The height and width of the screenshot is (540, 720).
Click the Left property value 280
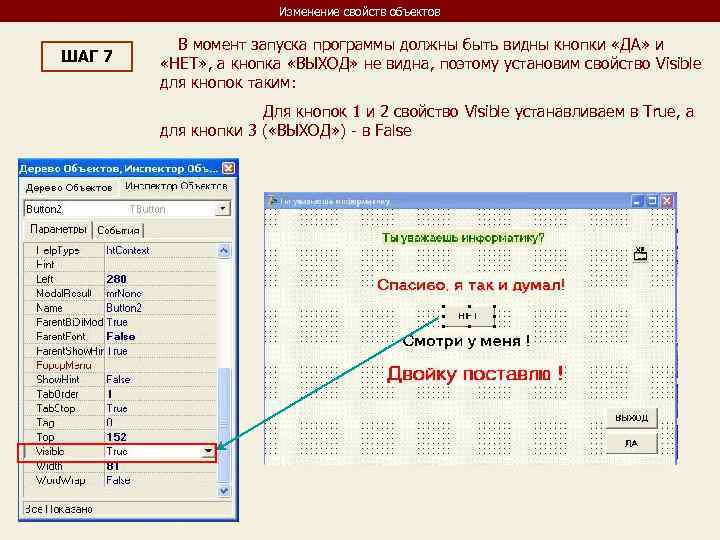click(116, 279)
